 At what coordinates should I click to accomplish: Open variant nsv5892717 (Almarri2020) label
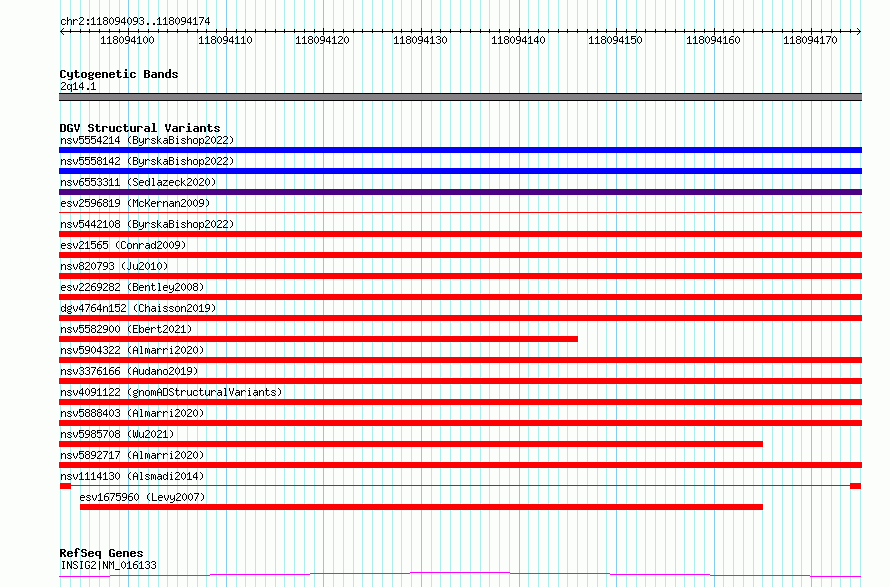(x=132, y=455)
